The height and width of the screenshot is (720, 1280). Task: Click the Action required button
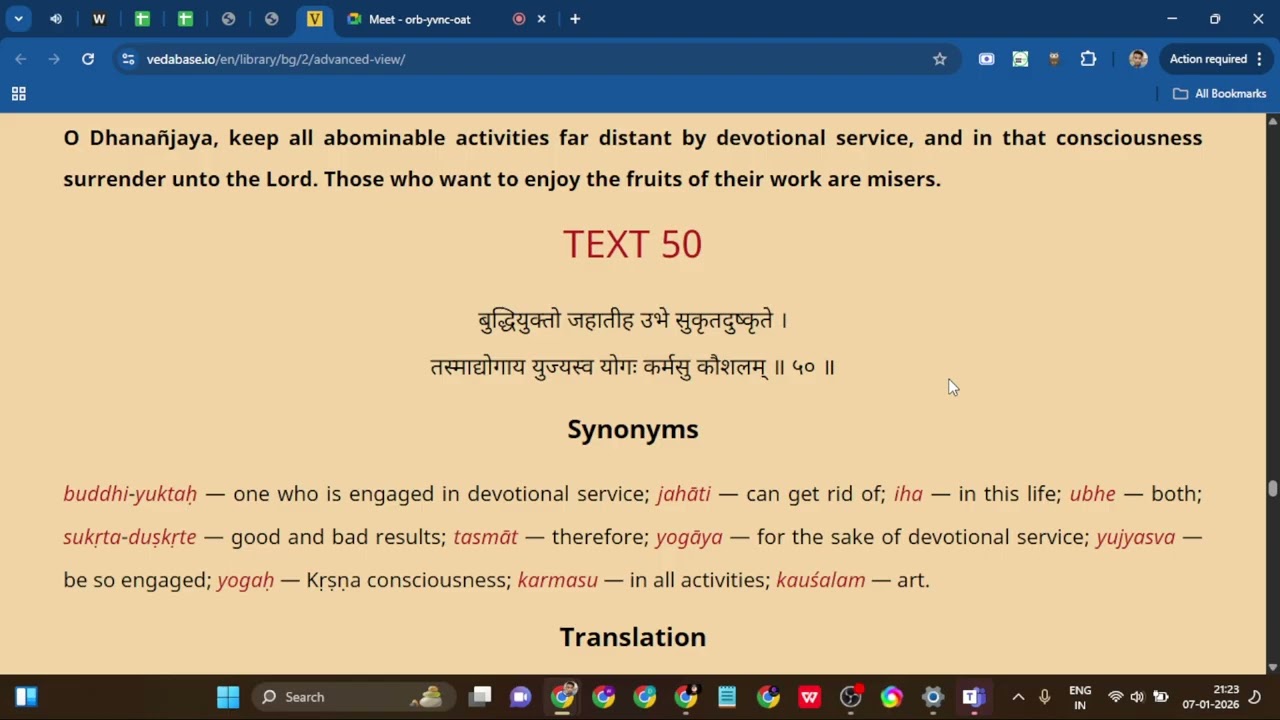(1208, 59)
